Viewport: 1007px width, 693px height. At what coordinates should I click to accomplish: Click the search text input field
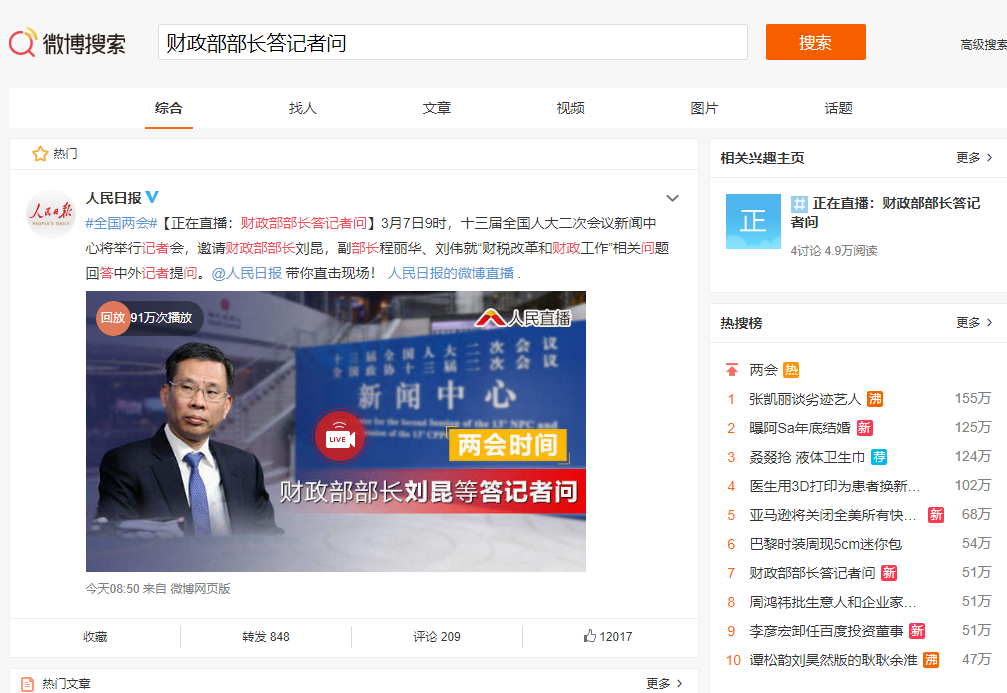pos(452,43)
